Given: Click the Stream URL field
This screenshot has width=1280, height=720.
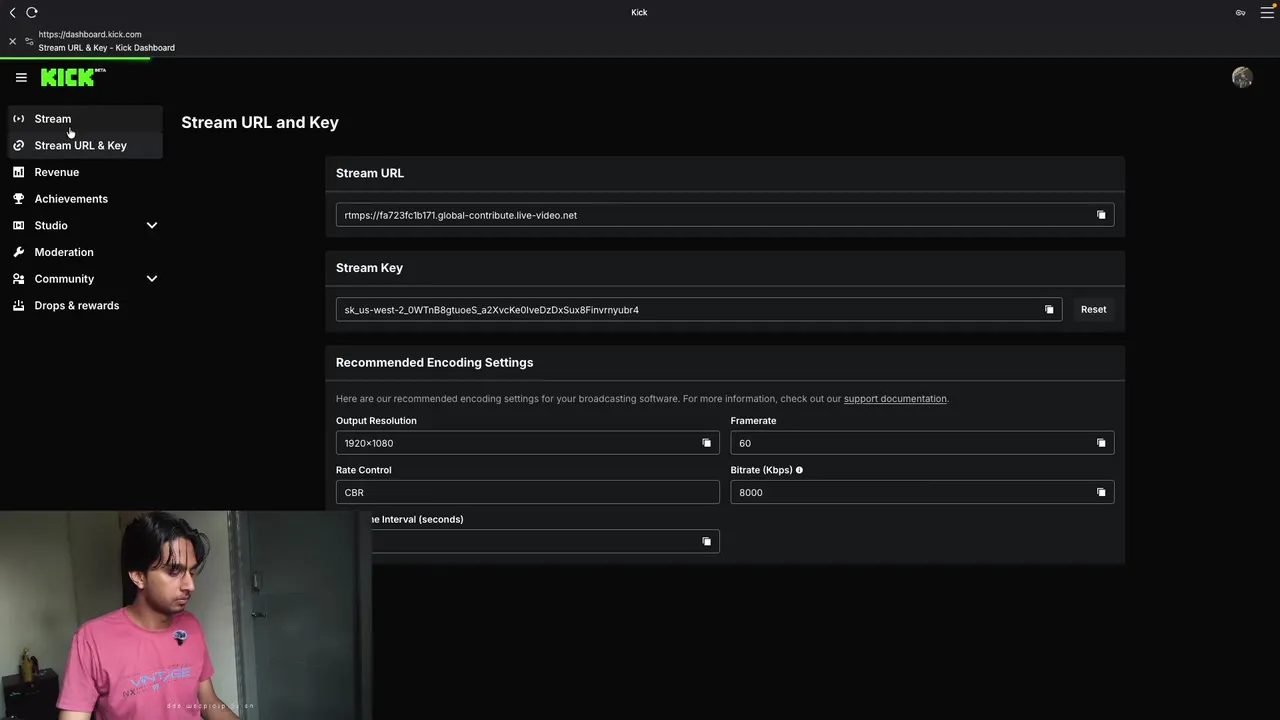Looking at the screenshot, I should [x=725, y=215].
